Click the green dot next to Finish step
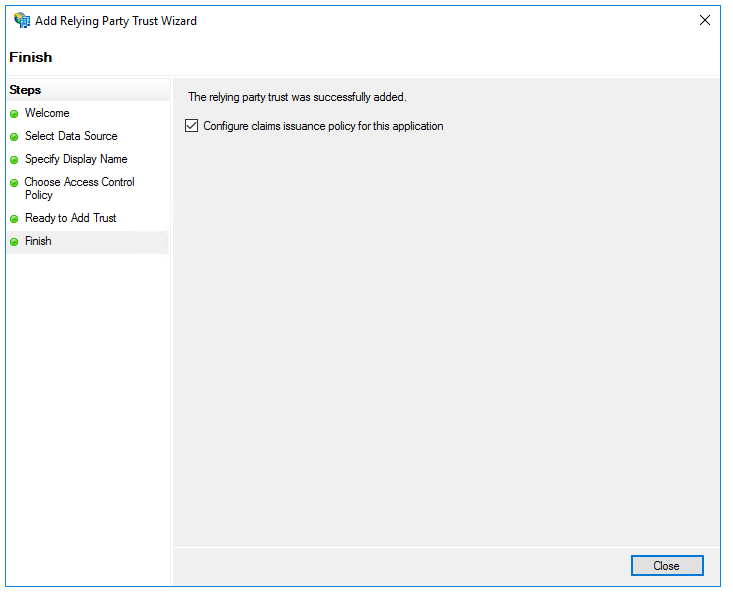The image size is (733, 592). coord(14,242)
